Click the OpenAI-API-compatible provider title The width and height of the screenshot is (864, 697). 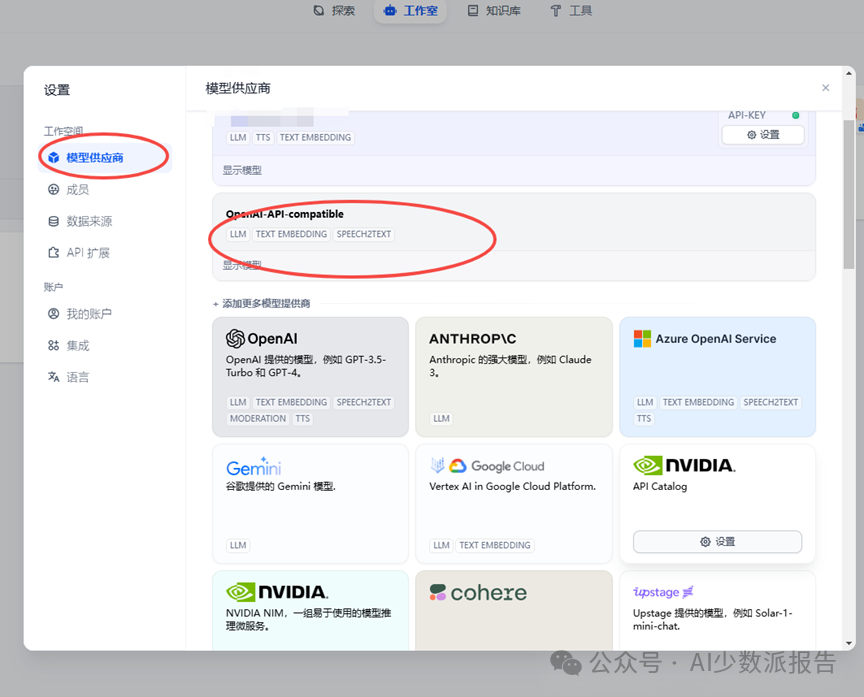(285, 214)
